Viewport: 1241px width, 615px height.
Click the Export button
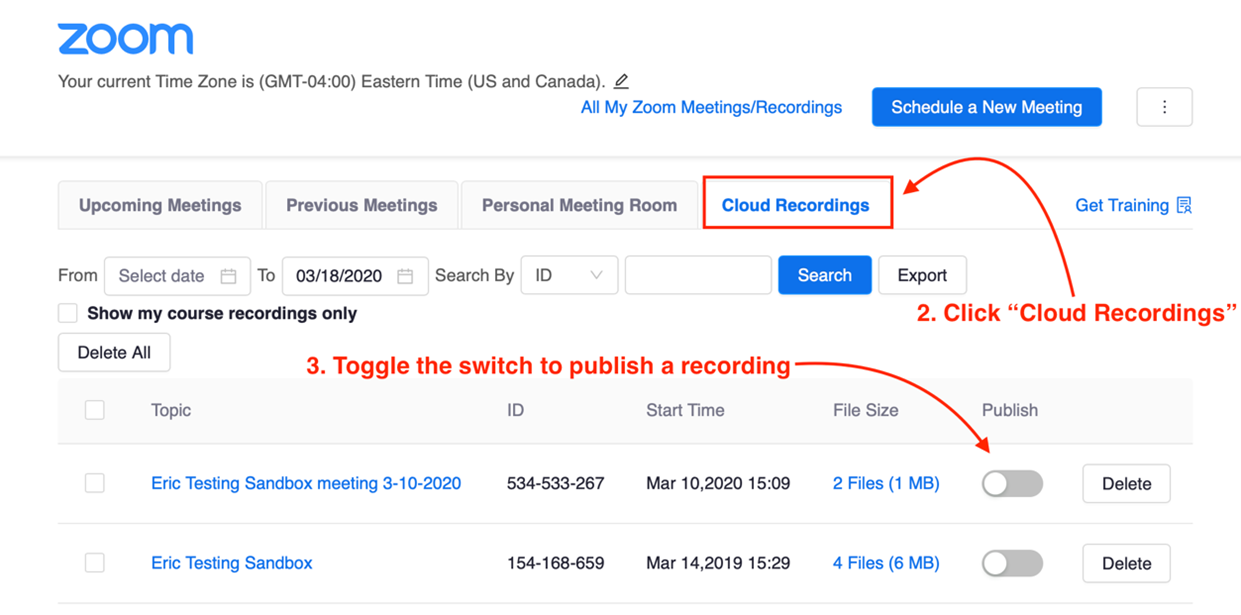coord(921,276)
